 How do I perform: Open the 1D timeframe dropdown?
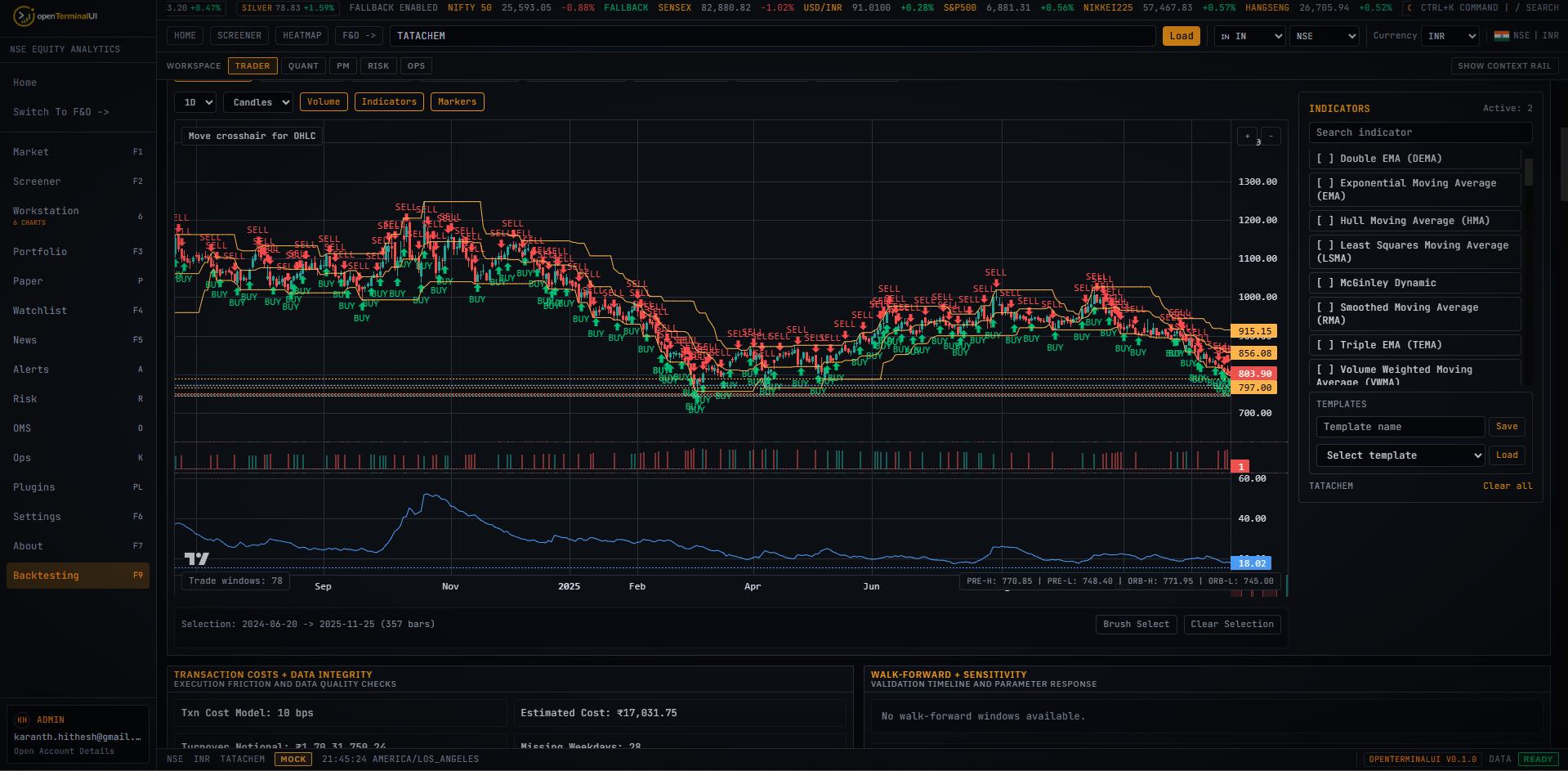coord(195,102)
